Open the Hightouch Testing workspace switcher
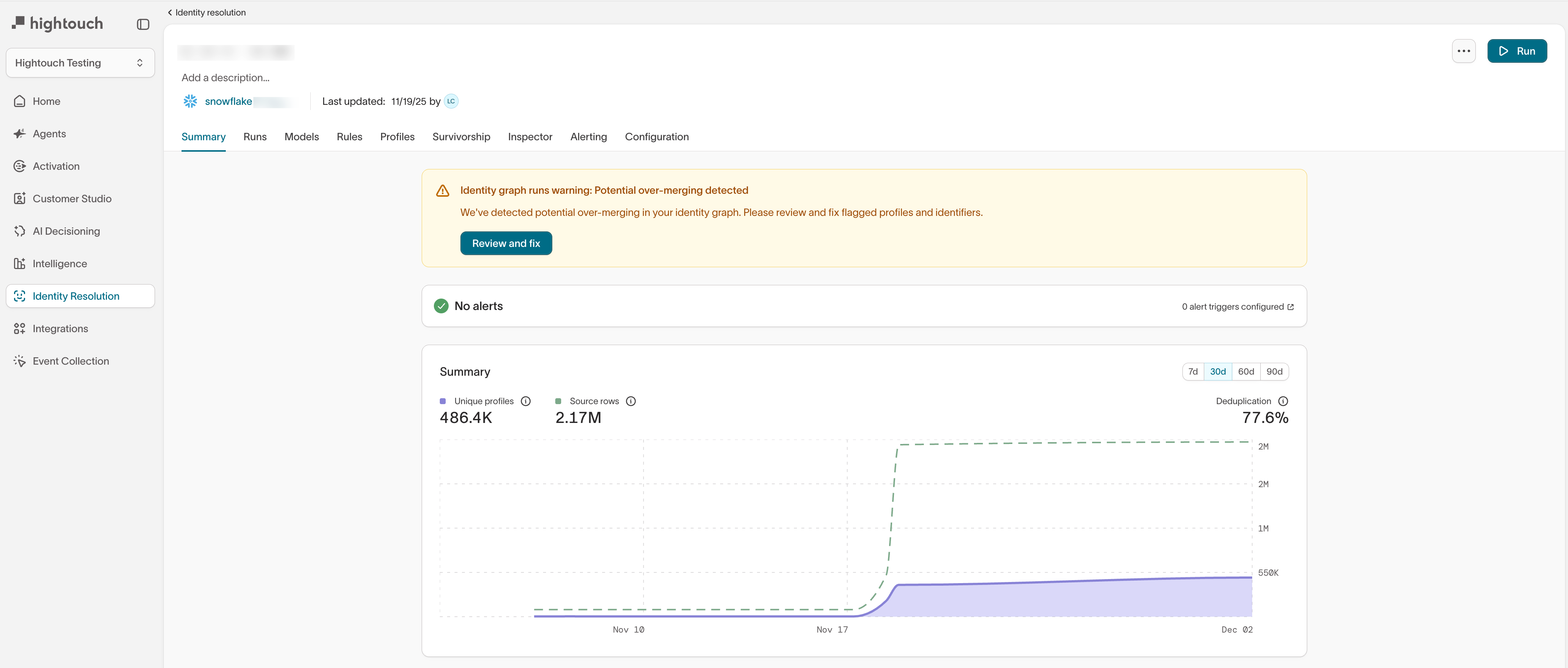1568x668 pixels. tap(80, 63)
